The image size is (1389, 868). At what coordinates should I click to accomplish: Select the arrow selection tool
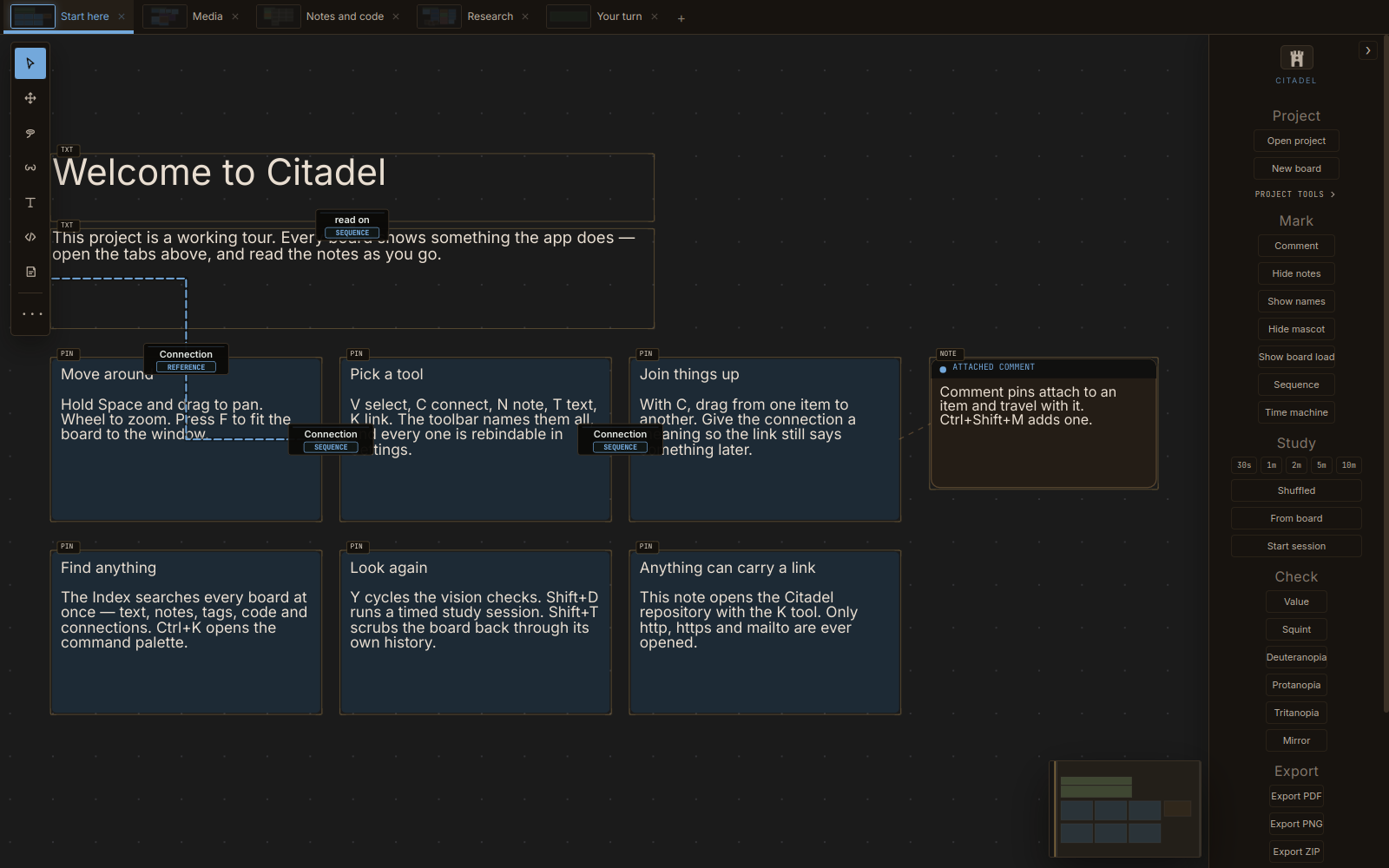[x=30, y=63]
